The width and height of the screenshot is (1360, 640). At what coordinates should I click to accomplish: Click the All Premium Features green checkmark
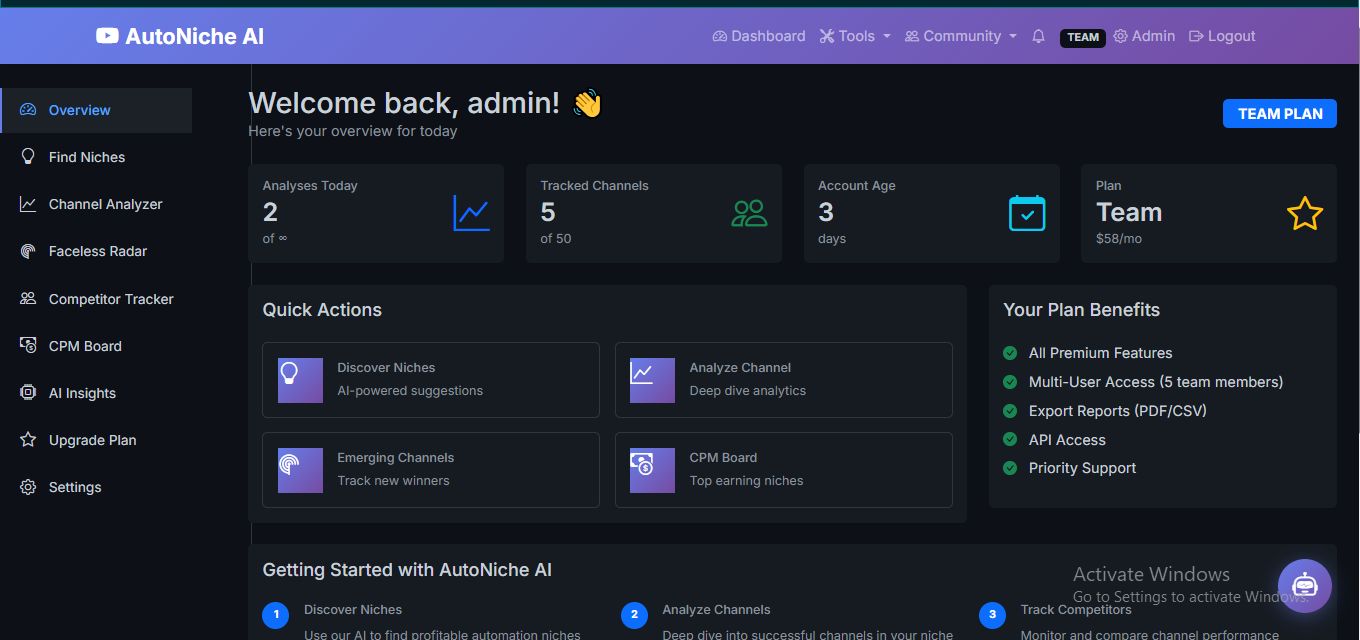tap(1010, 353)
